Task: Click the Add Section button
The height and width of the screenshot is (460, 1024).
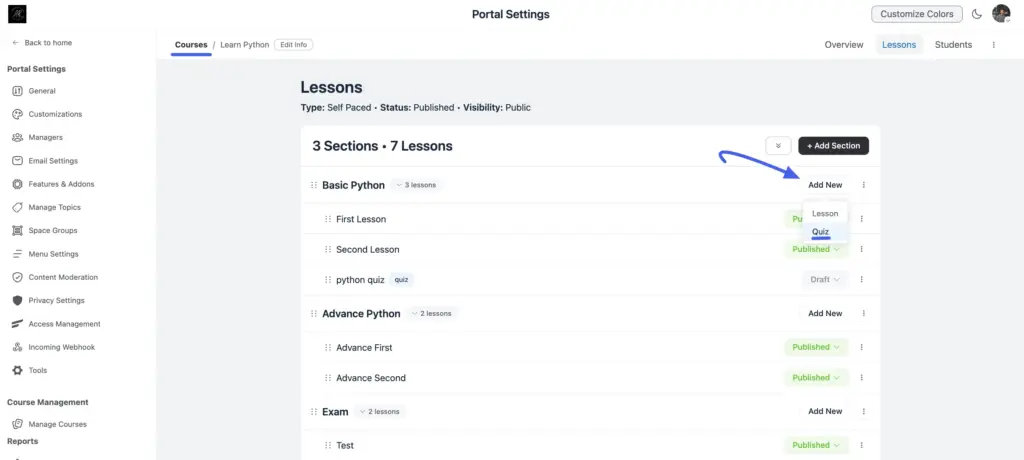Action: coord(833,146)
